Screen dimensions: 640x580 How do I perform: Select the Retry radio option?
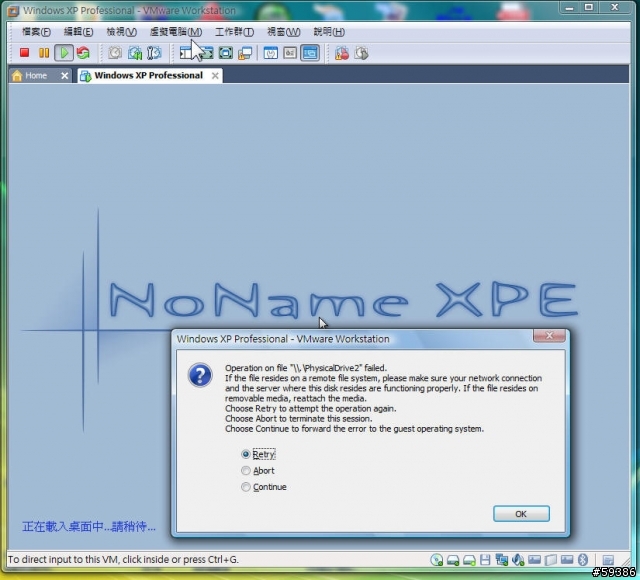click(x=259, y=454)
